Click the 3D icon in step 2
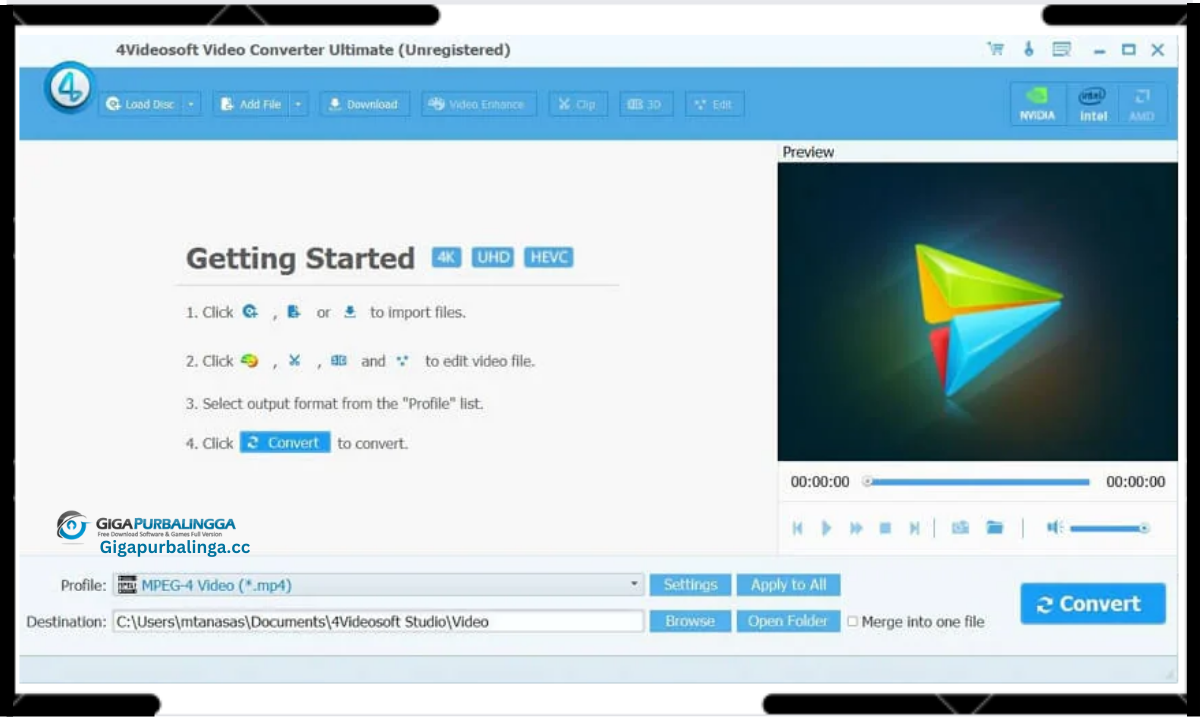1200x720 pixels. (339, 361)
